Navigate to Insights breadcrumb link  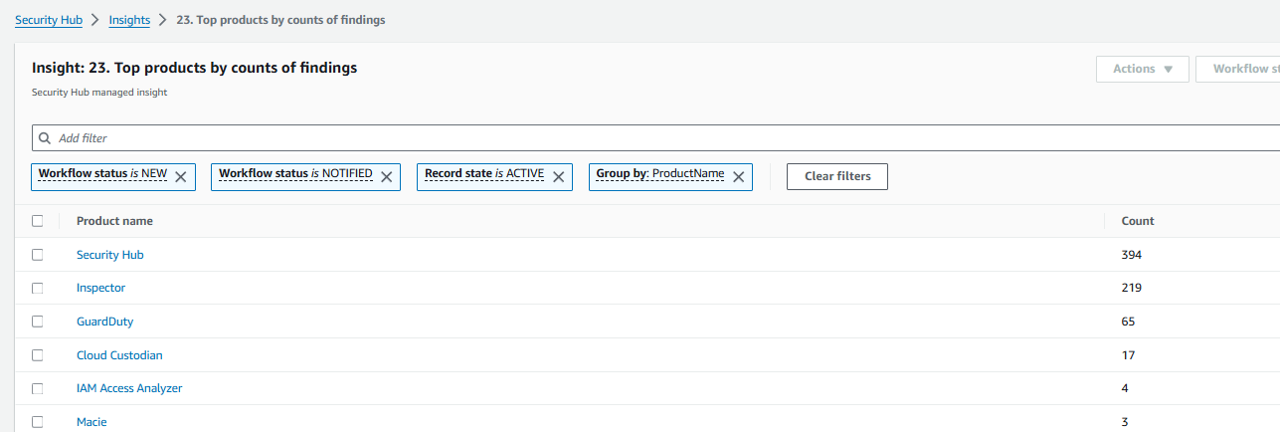pyautogui.click(x=129, y=20)
